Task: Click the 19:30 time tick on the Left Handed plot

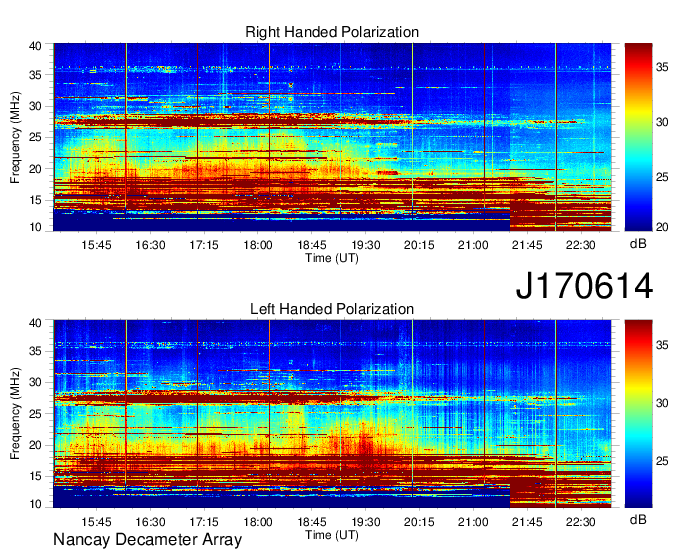Action: coord(365,522)
